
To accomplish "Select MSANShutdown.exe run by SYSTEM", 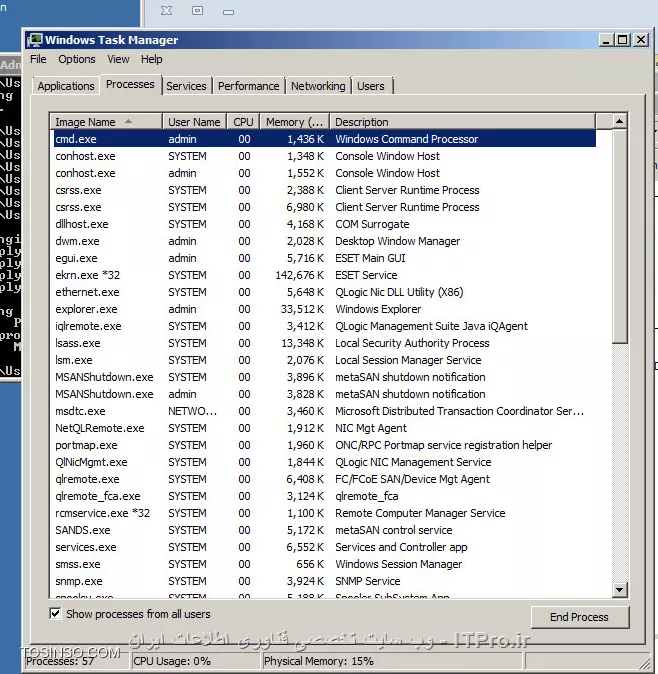I will [x=325, y=377].
